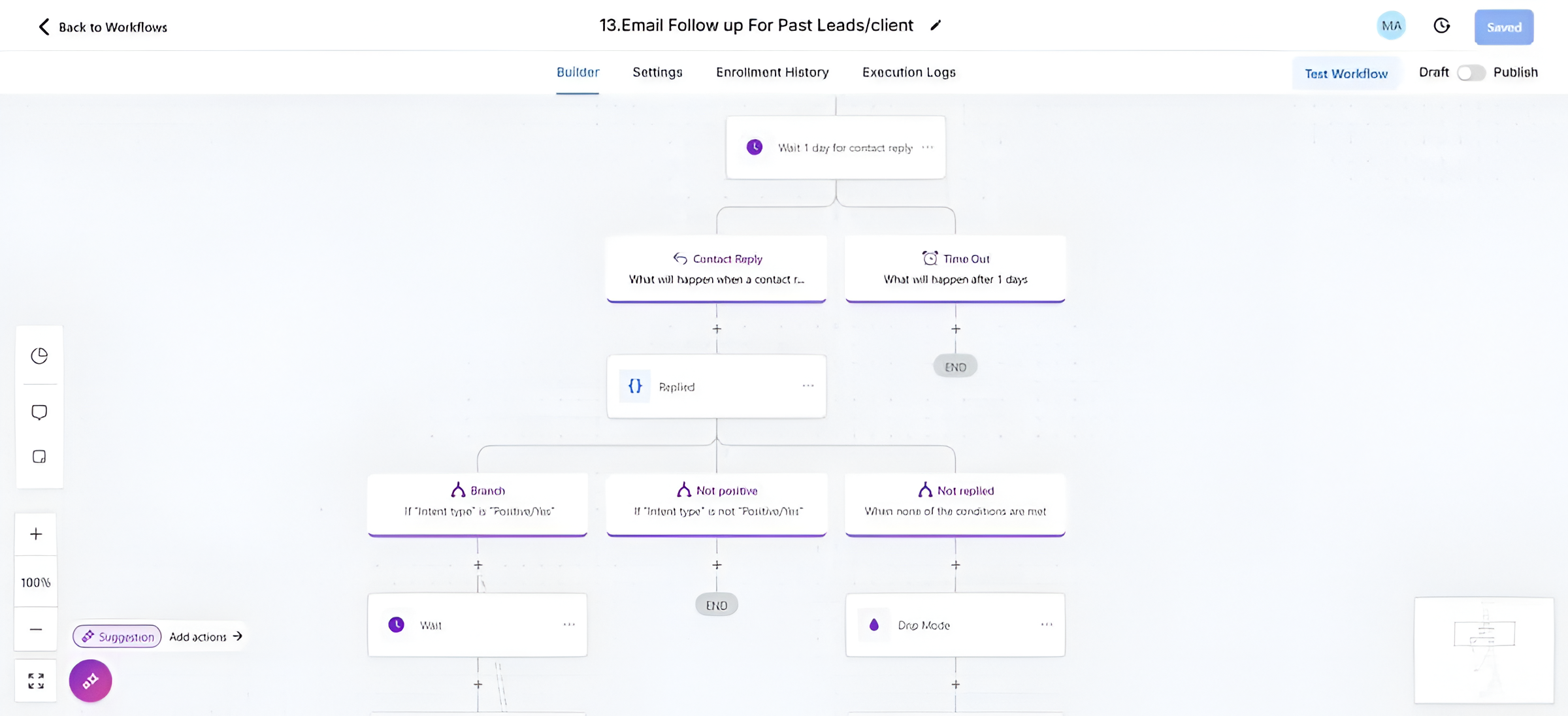Click the pencil icon to rename workflow

(x=936, y=25)
